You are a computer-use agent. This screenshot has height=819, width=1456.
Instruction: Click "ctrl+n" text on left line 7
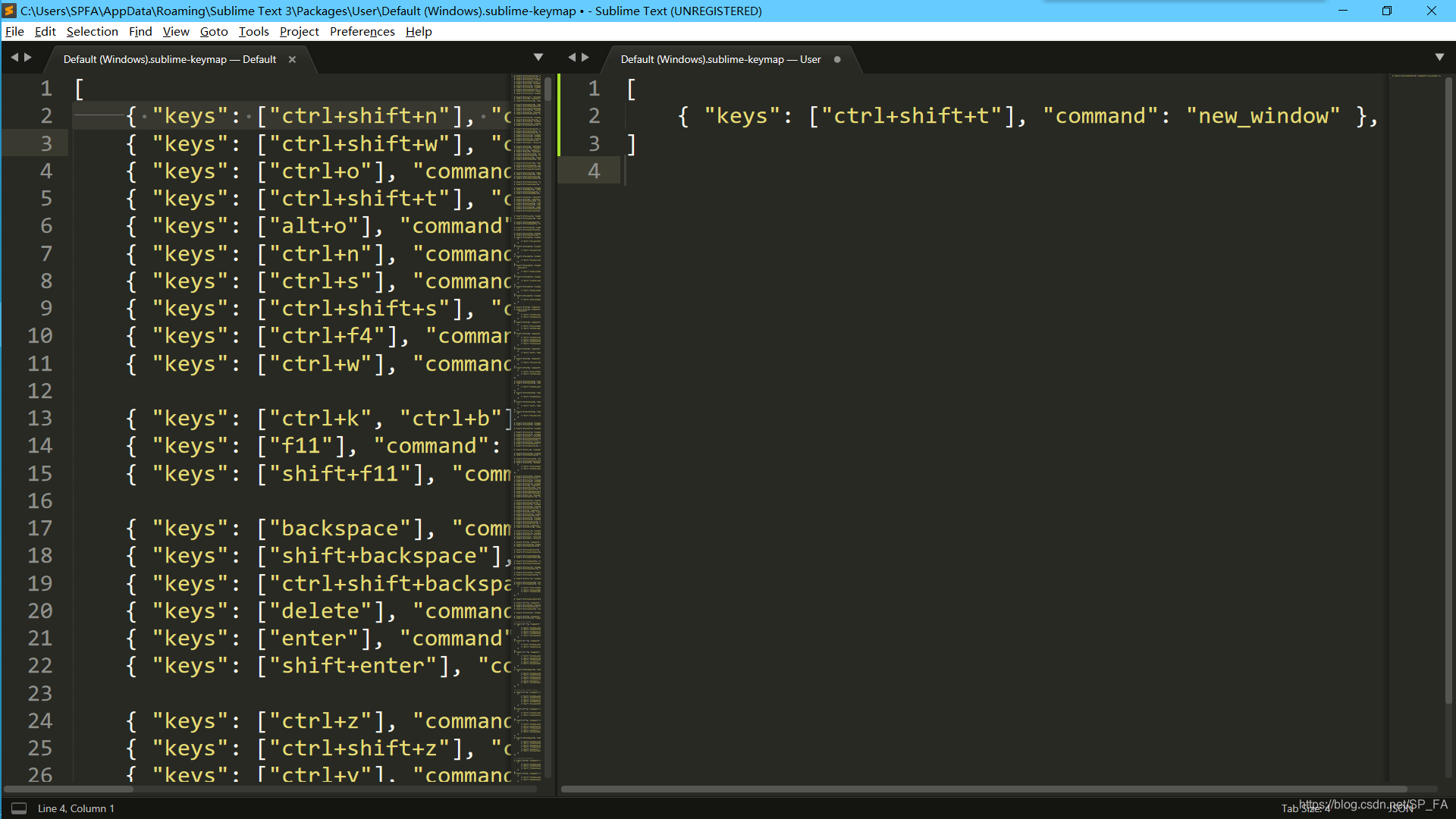click(x=320, y=254)
